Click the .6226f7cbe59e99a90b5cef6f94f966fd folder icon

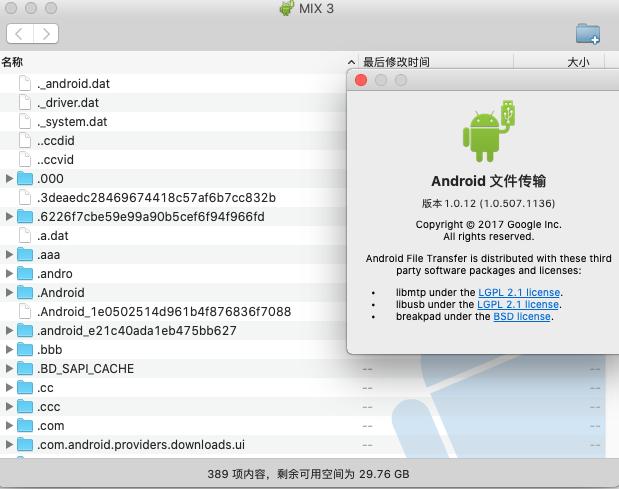(x=25, y=216)
